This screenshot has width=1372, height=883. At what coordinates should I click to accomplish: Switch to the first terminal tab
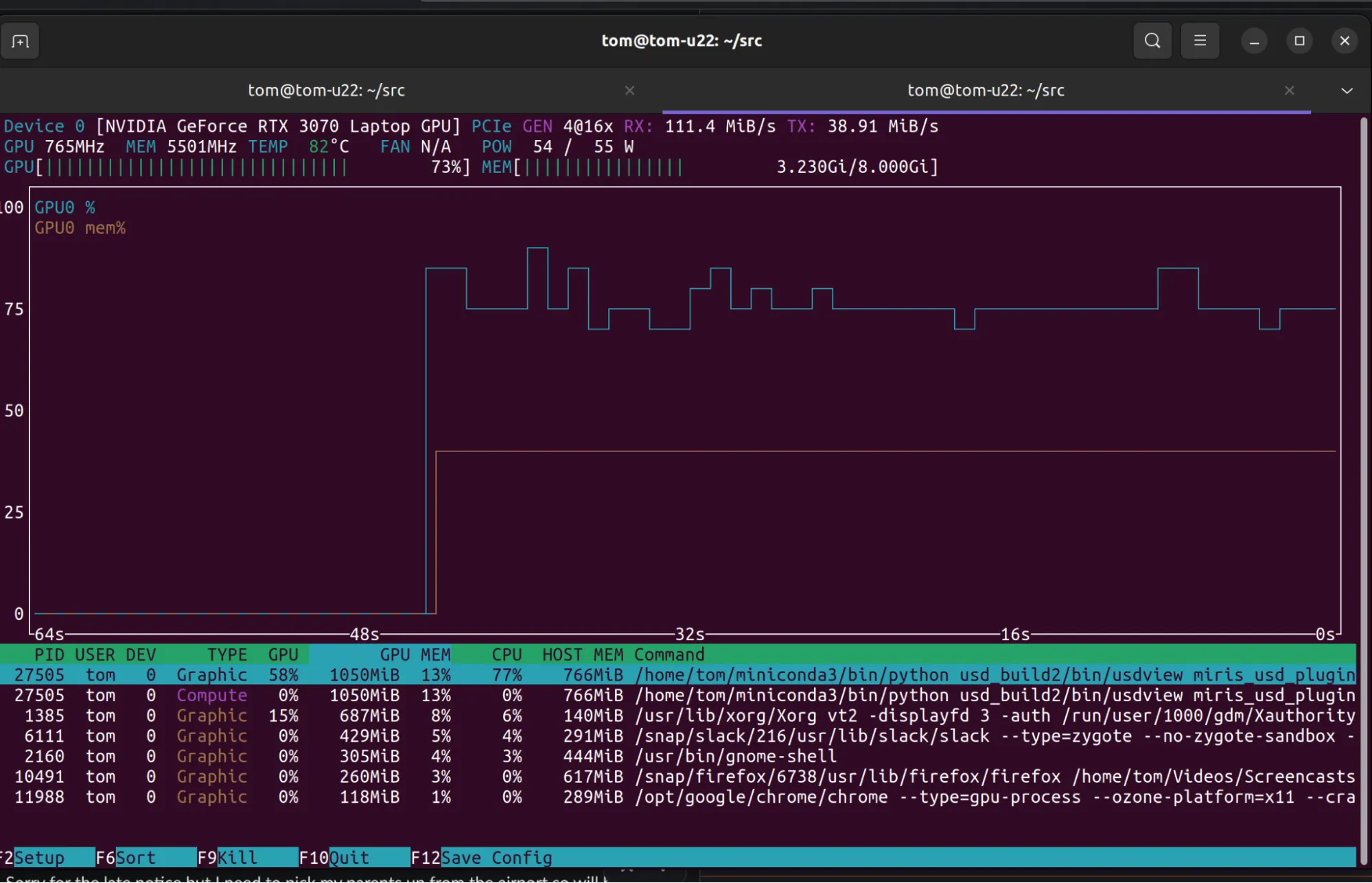(326, 91)
